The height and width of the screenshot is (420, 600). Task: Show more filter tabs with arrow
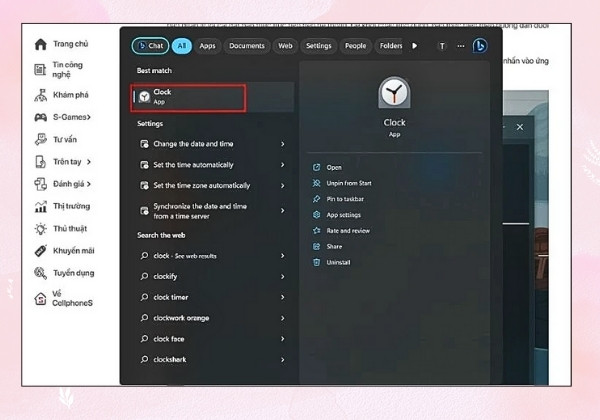pyautogui.click(x=414, y=46)
